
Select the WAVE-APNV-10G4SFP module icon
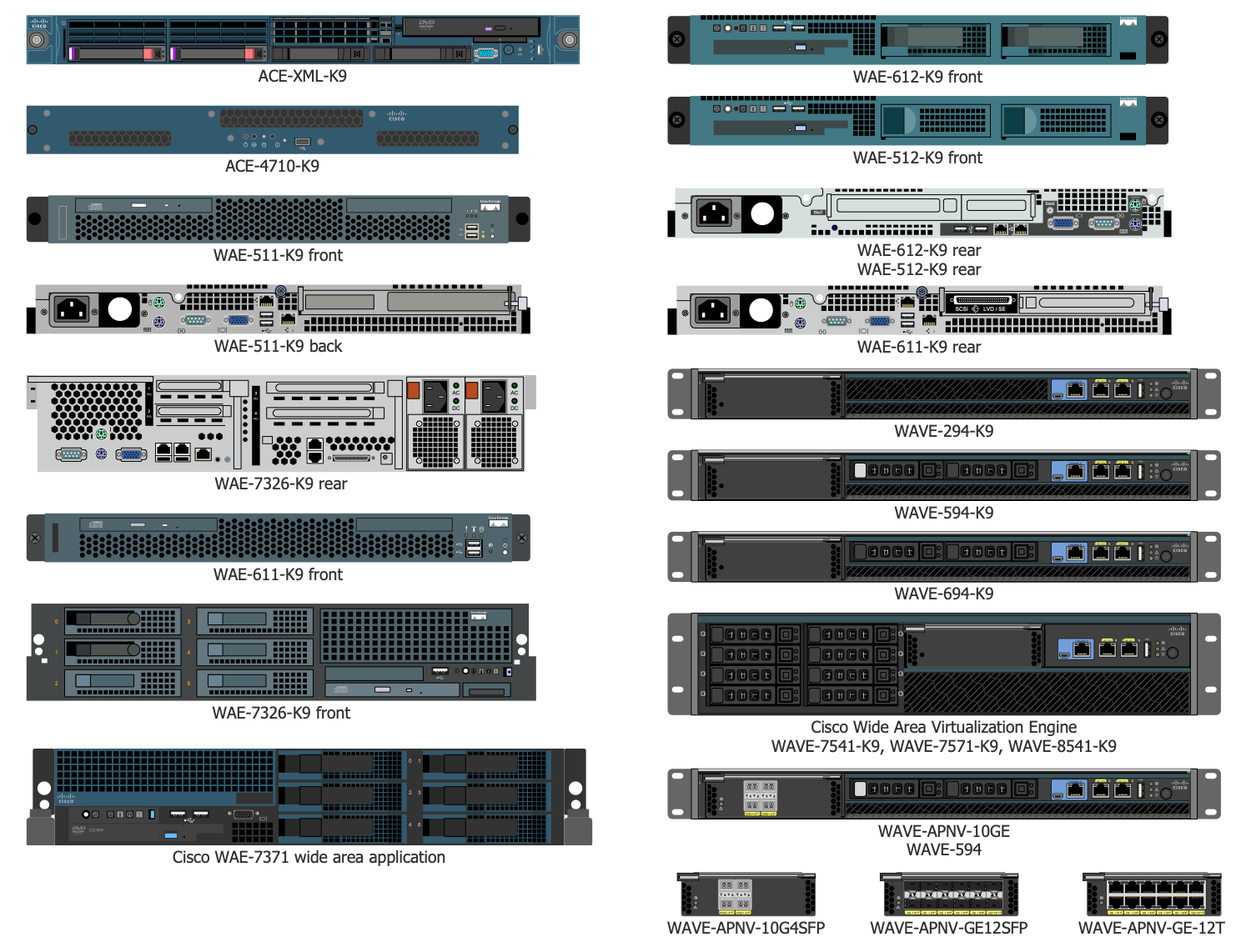[746, 894]
